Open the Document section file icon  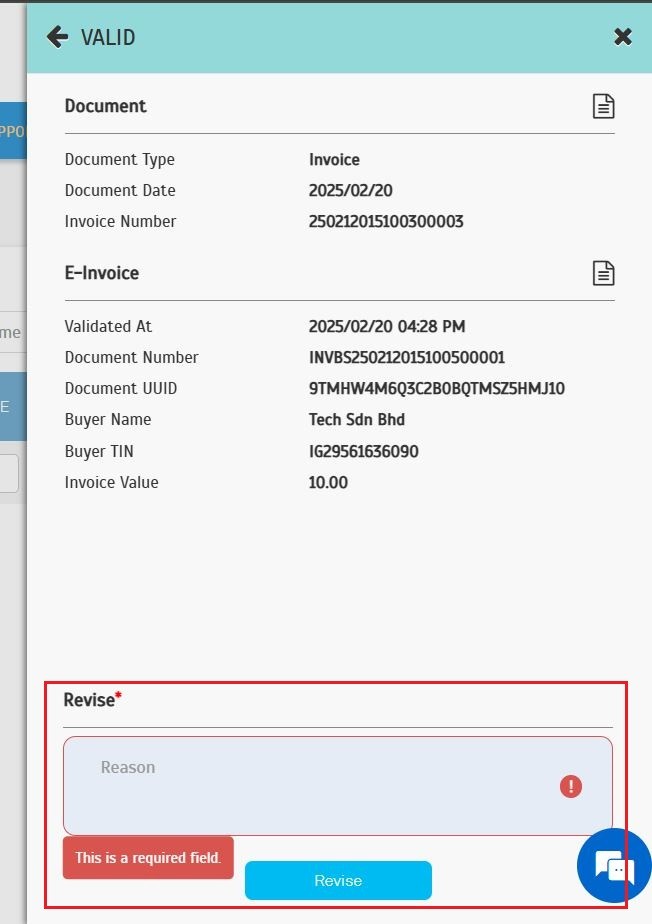pyautogui.click(x=603, y=106)
